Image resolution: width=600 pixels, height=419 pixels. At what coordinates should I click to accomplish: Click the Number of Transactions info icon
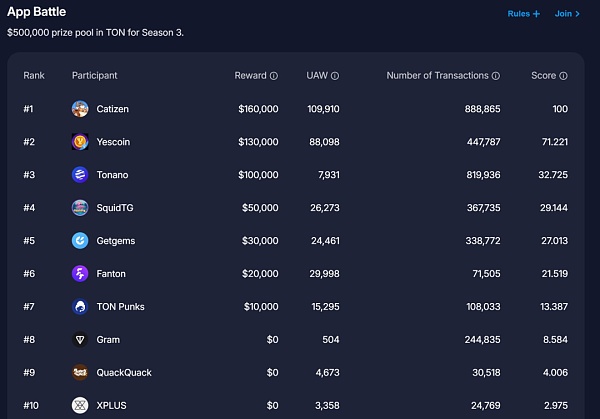click(496, 76)
